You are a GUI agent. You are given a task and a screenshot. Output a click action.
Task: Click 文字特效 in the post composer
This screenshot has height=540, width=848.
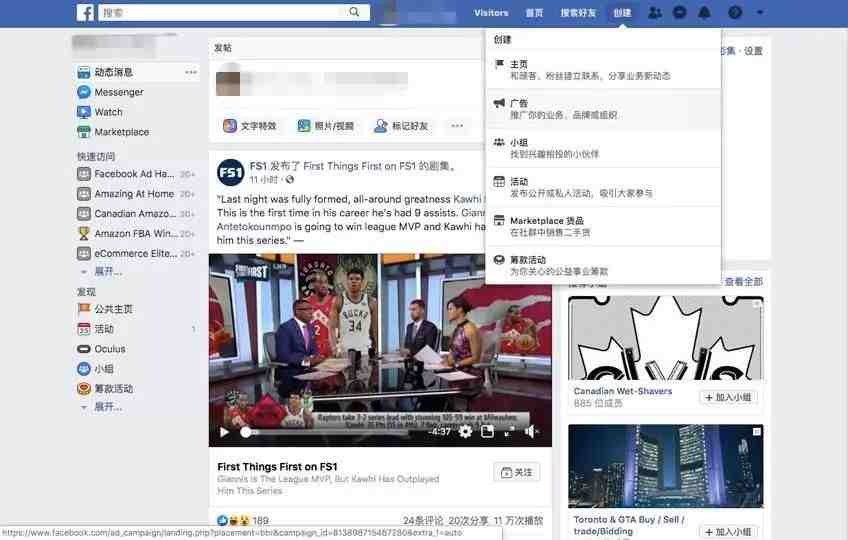click(x=250, y=126)
